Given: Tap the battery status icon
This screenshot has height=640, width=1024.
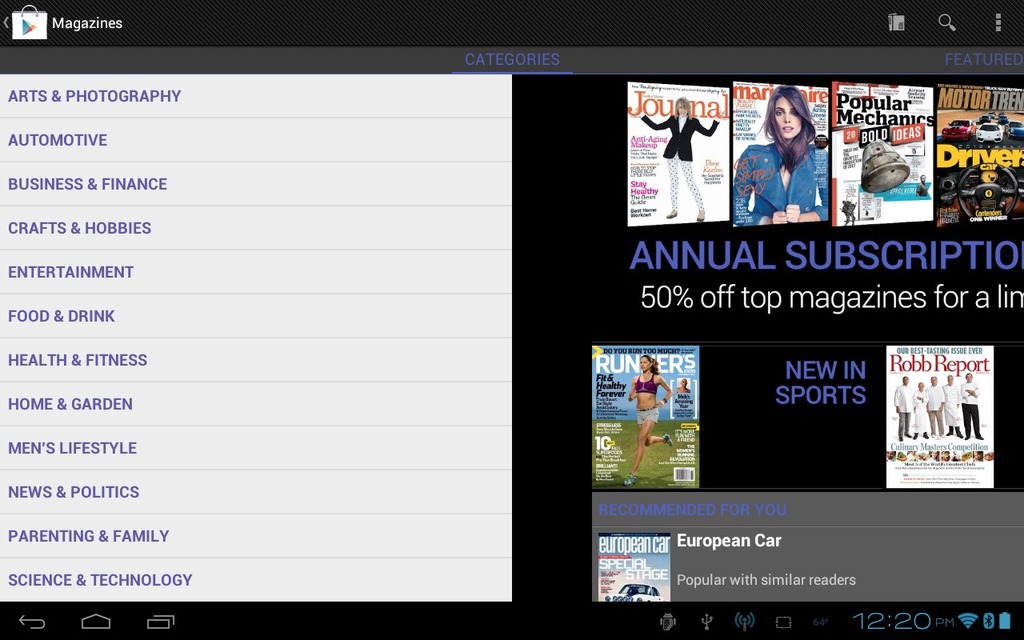Looking at the screenshot, I should pos(1004,620).
